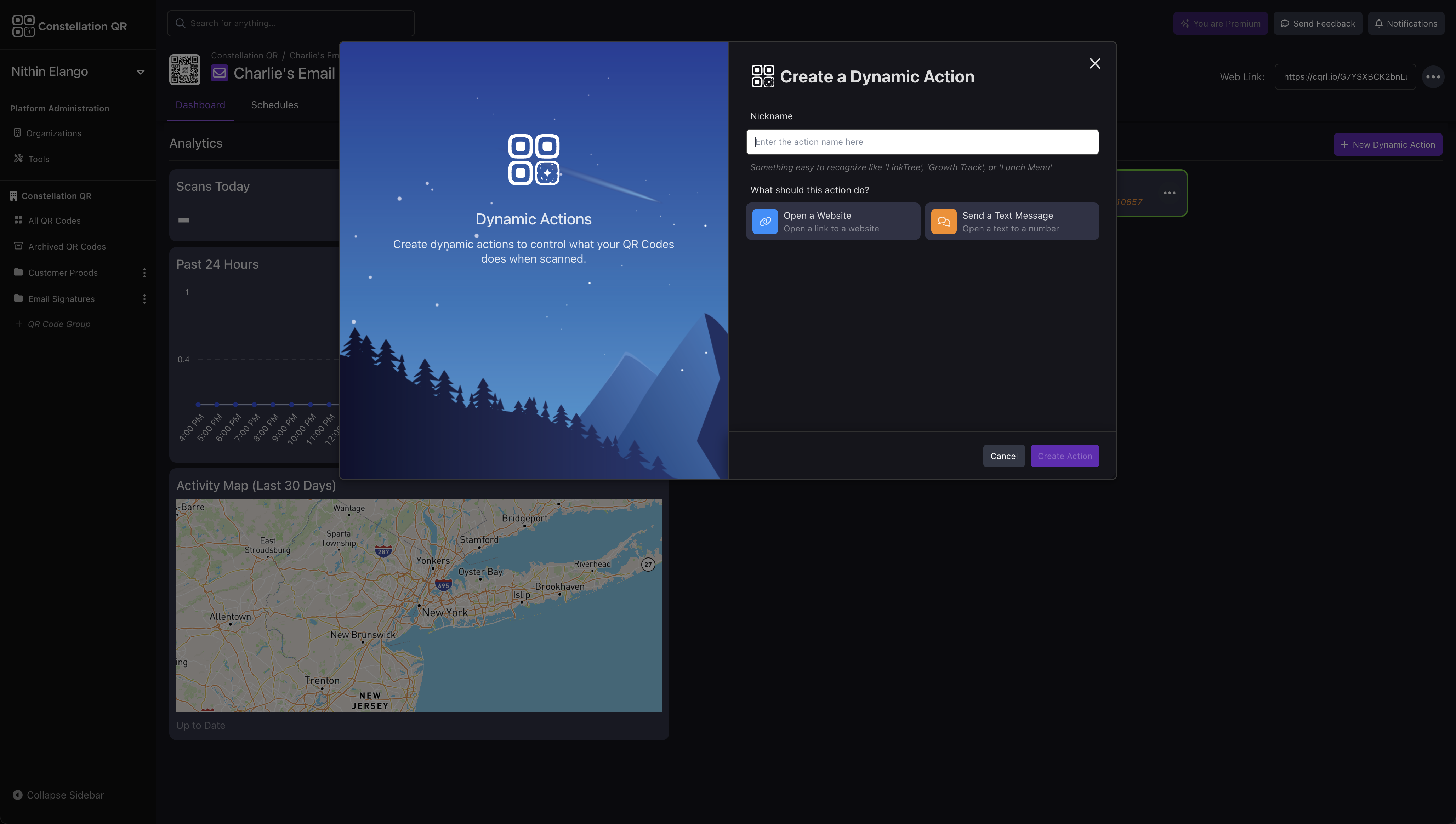Image resolution: width=1456 pixels, height=824 pixels.
Task: Open Organizations in the sidebar
Action: coord(54,133)
